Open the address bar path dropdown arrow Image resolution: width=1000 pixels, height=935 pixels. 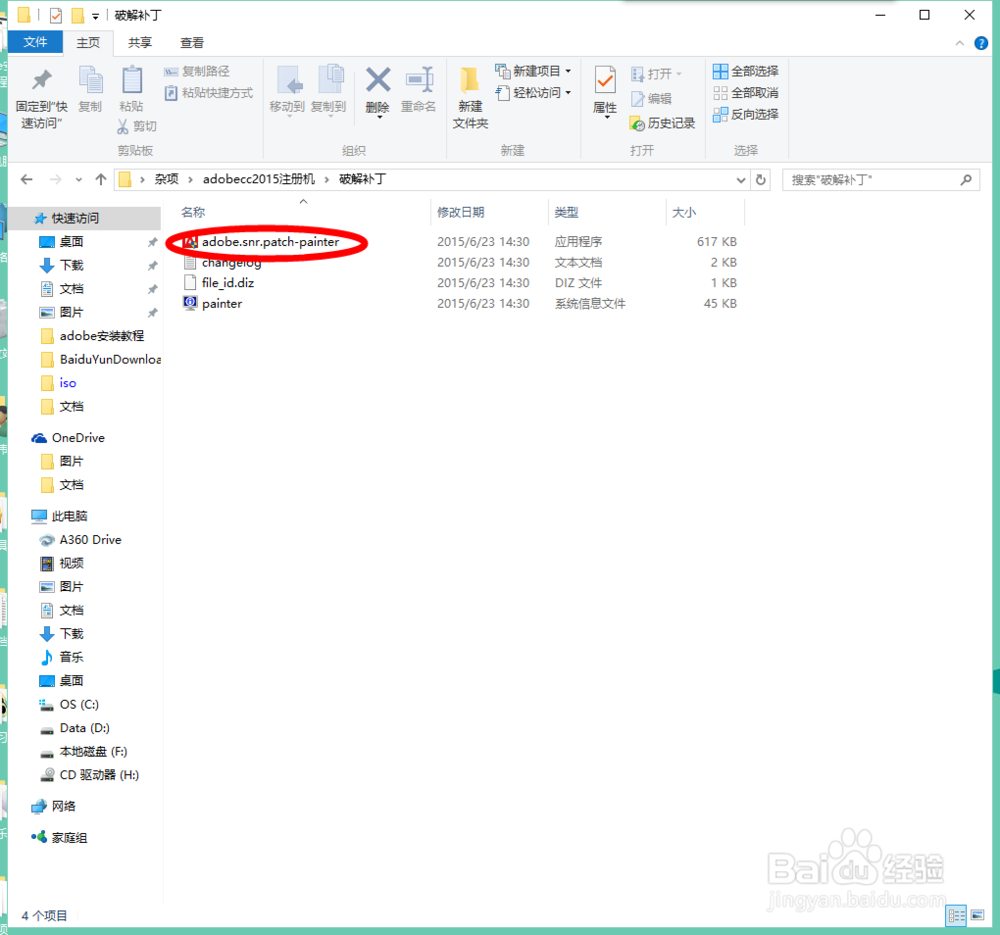click(740, 180)
